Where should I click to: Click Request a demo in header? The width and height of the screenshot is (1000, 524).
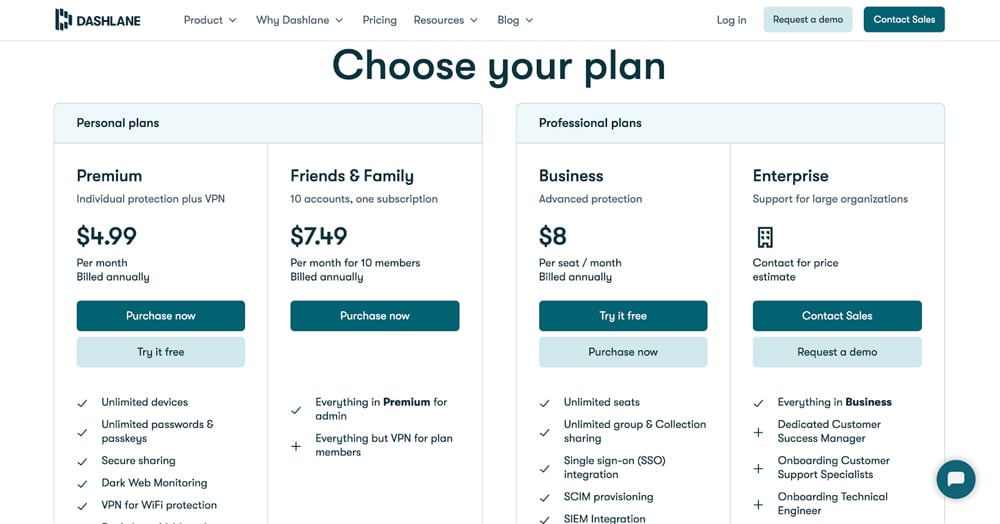coord(807,20)
